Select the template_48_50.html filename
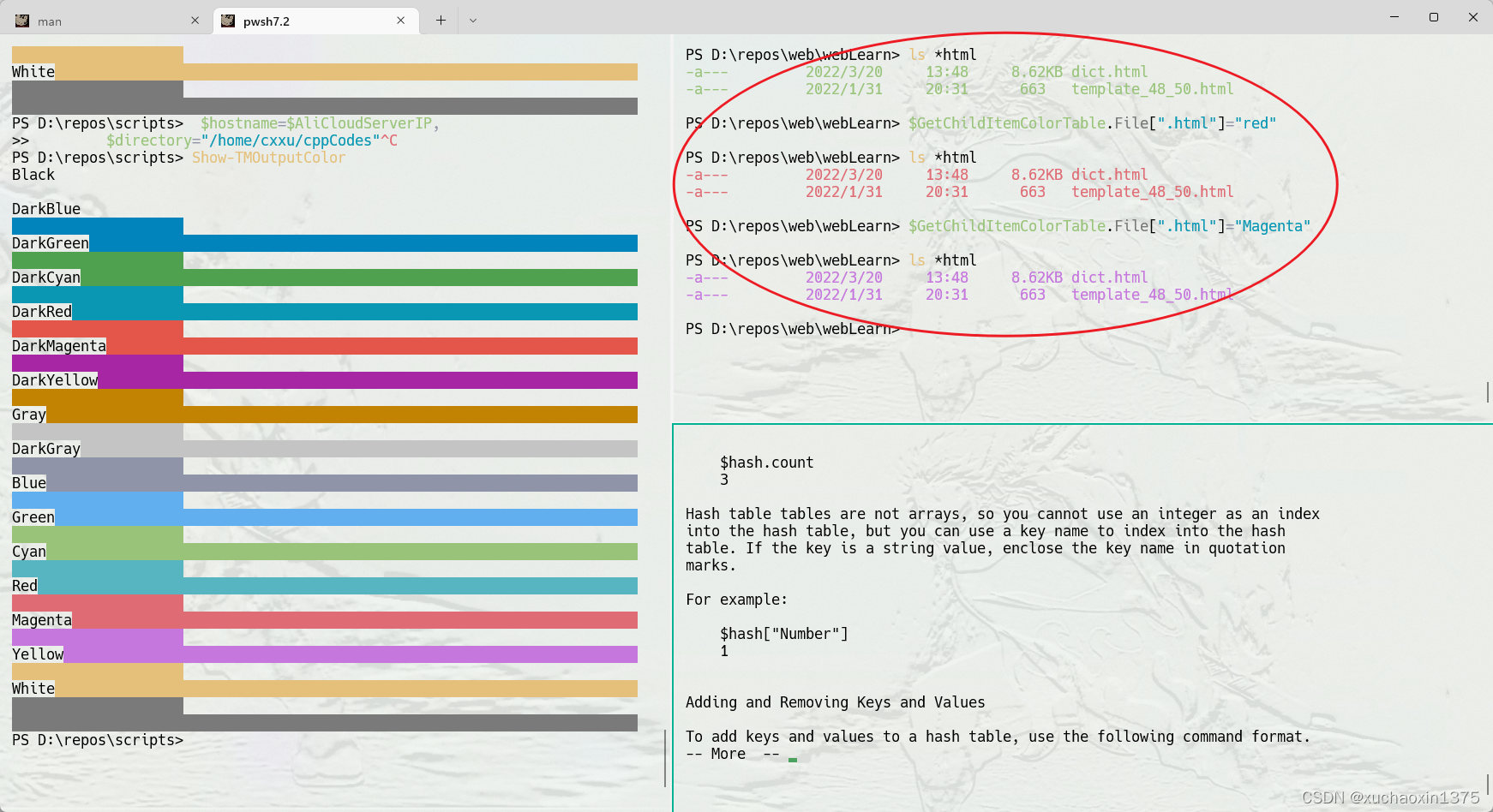1493x812 pixels. tap(1152, 88)
